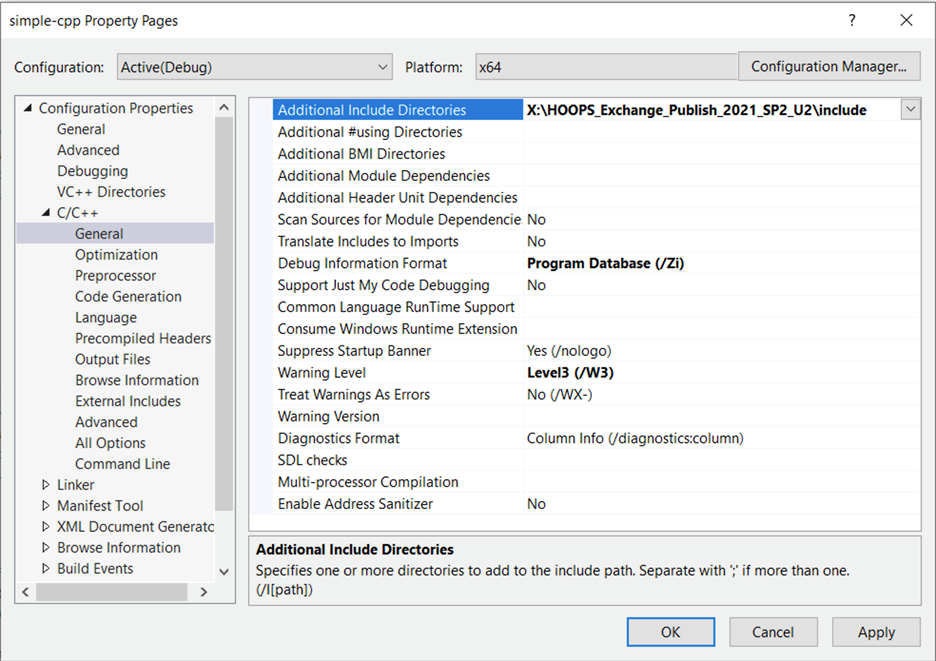Collapse the Configuration Properties tree node
Viewport: 936px width, 661px height.
[x=27, y=108]
